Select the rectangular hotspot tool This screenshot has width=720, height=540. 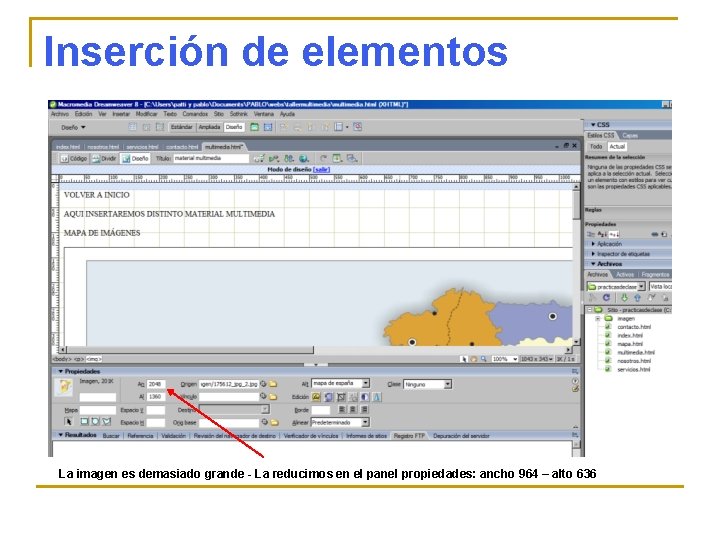click(x=84, y=422)
